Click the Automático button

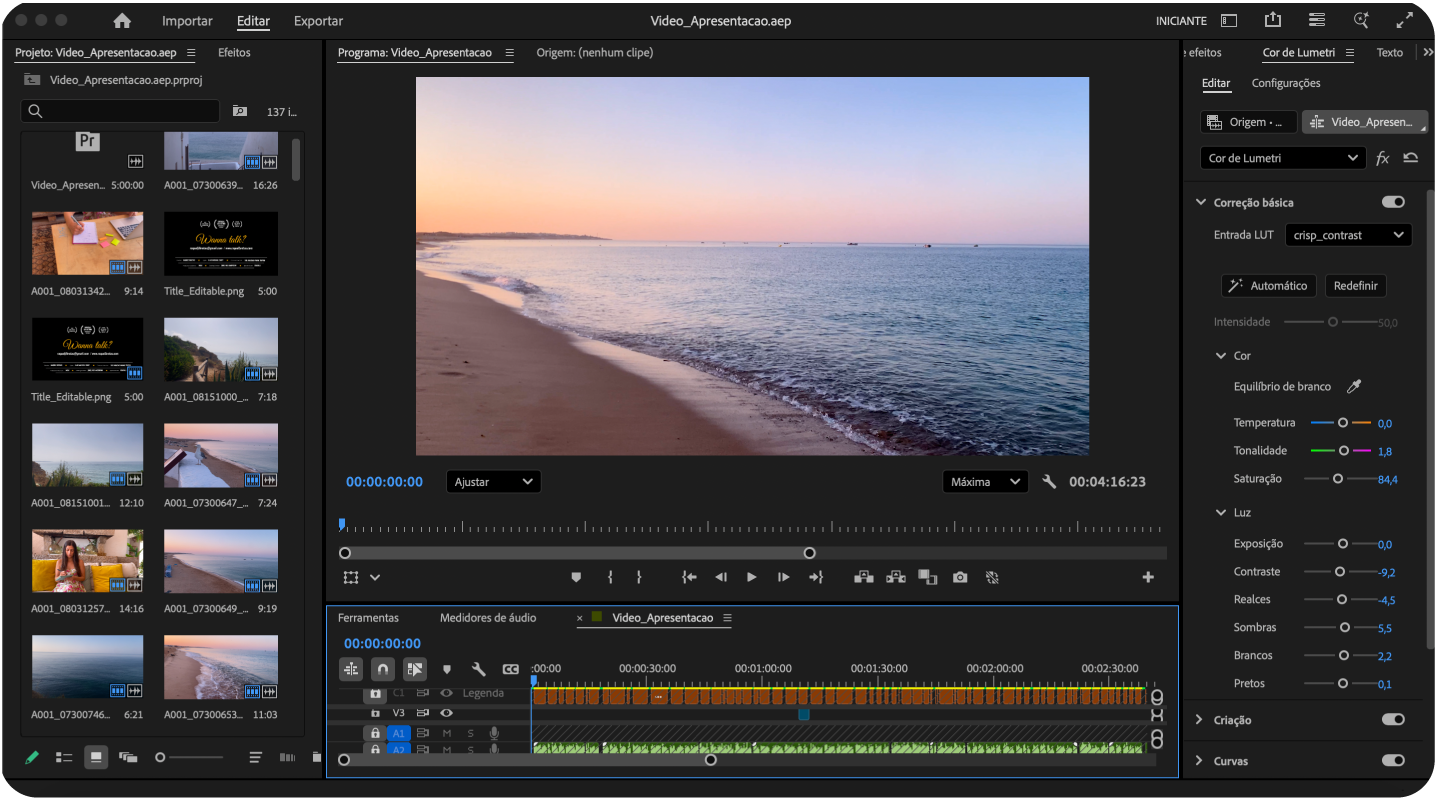1268,286
